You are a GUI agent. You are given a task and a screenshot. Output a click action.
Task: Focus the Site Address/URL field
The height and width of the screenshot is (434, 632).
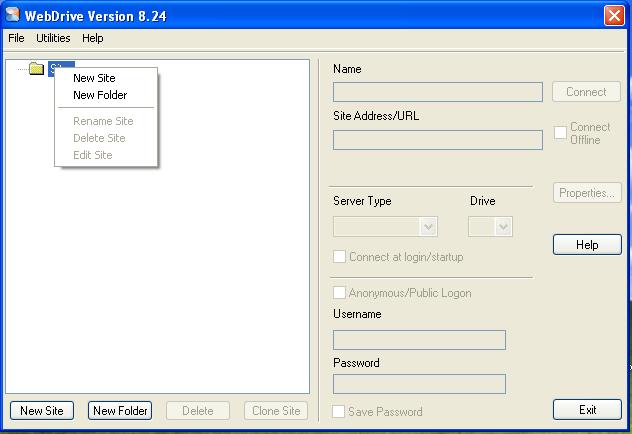pos(438,140)
